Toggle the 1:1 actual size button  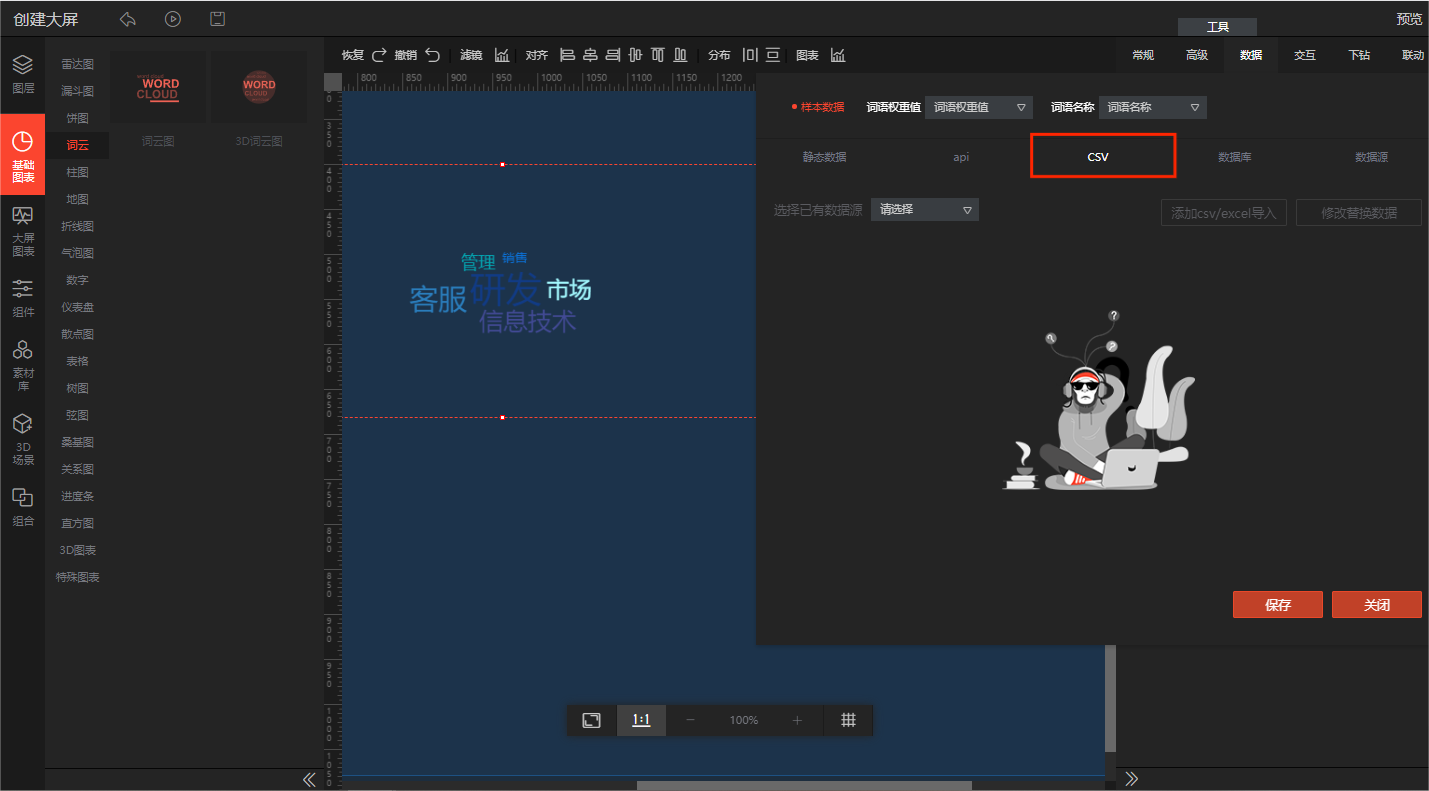point(641,720)
